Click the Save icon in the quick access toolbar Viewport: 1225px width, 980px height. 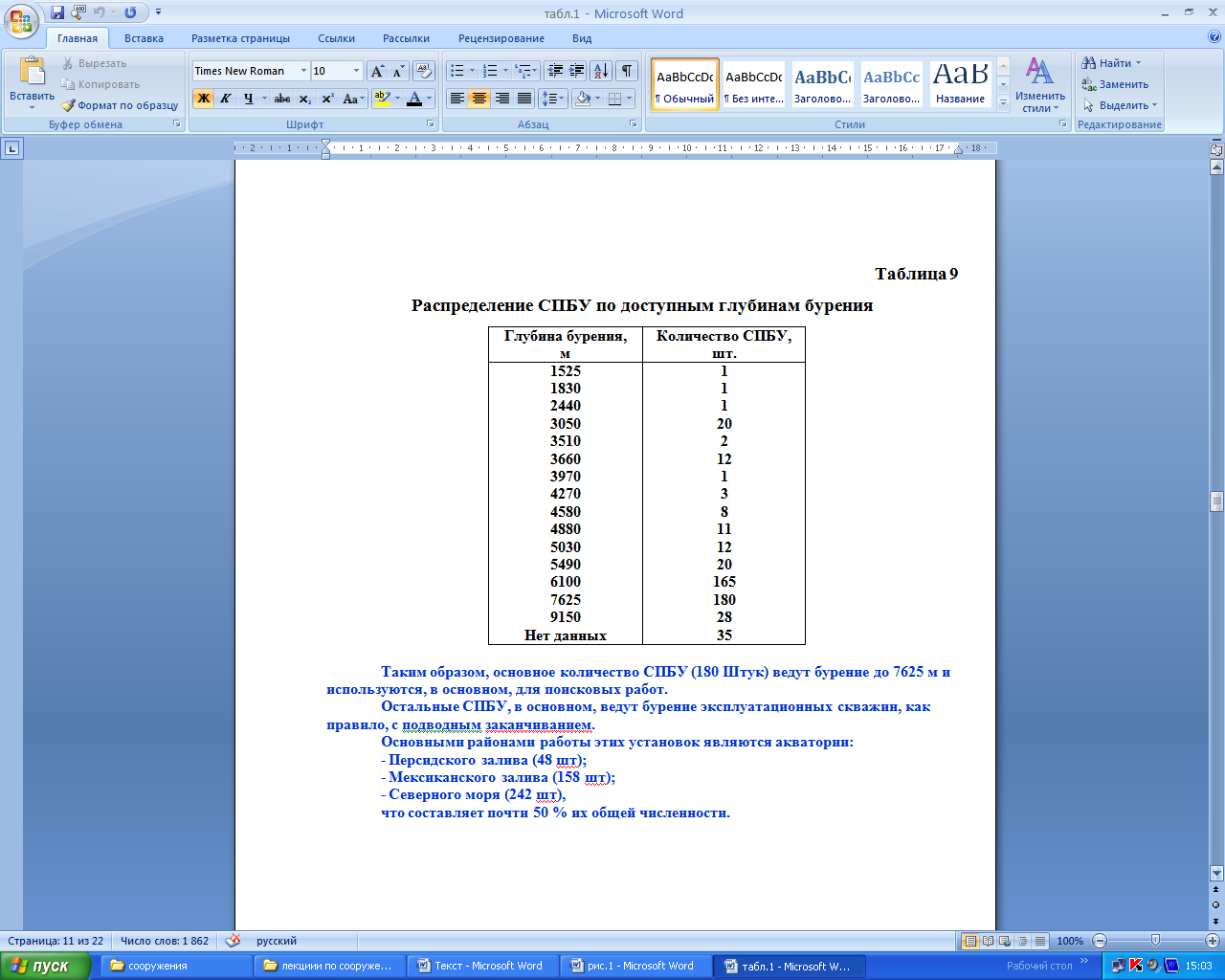(57, 12)
